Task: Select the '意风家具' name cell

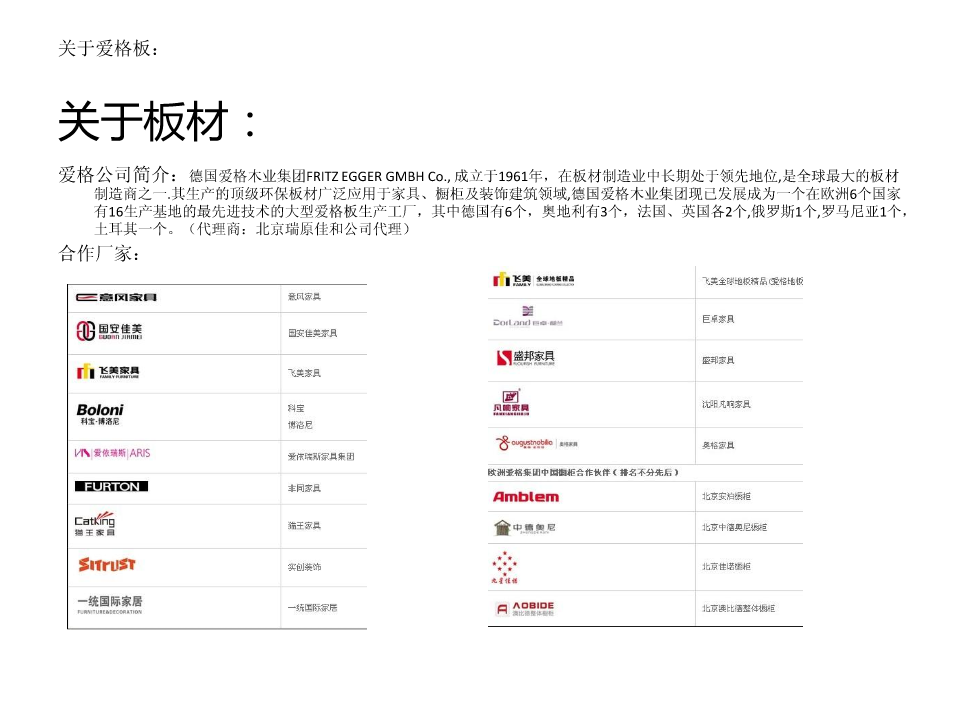Action: coord(304,297)
